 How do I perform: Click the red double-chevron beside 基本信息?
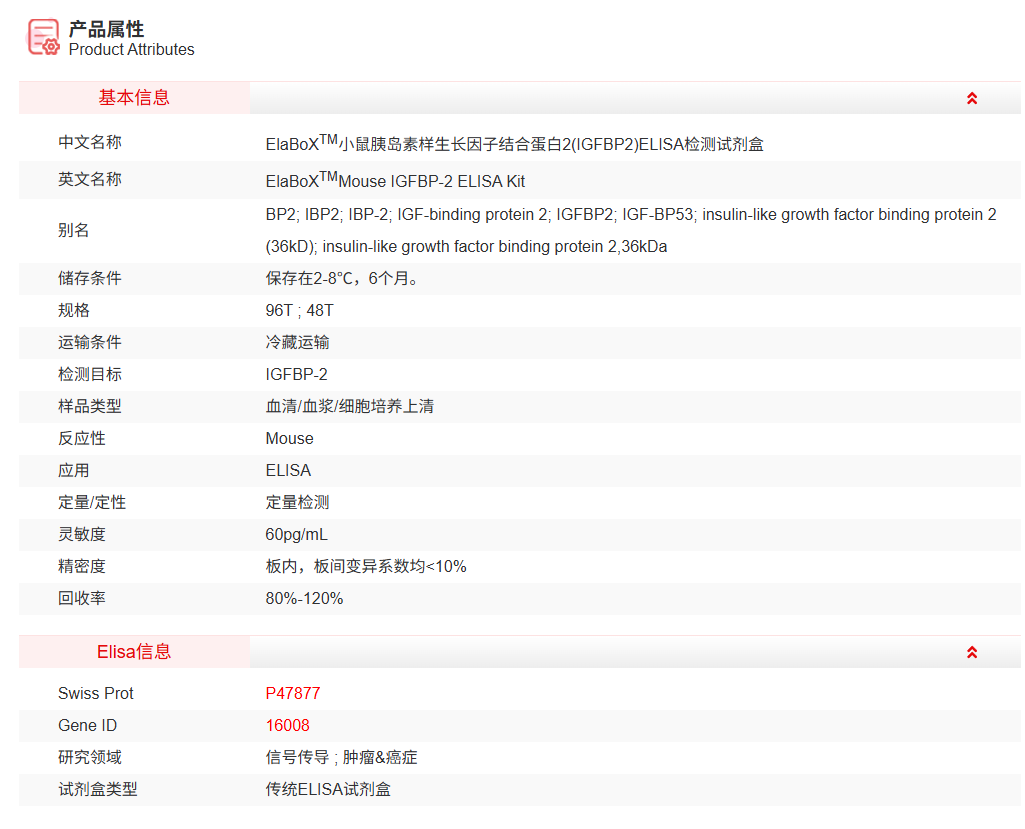pos(970,97)
